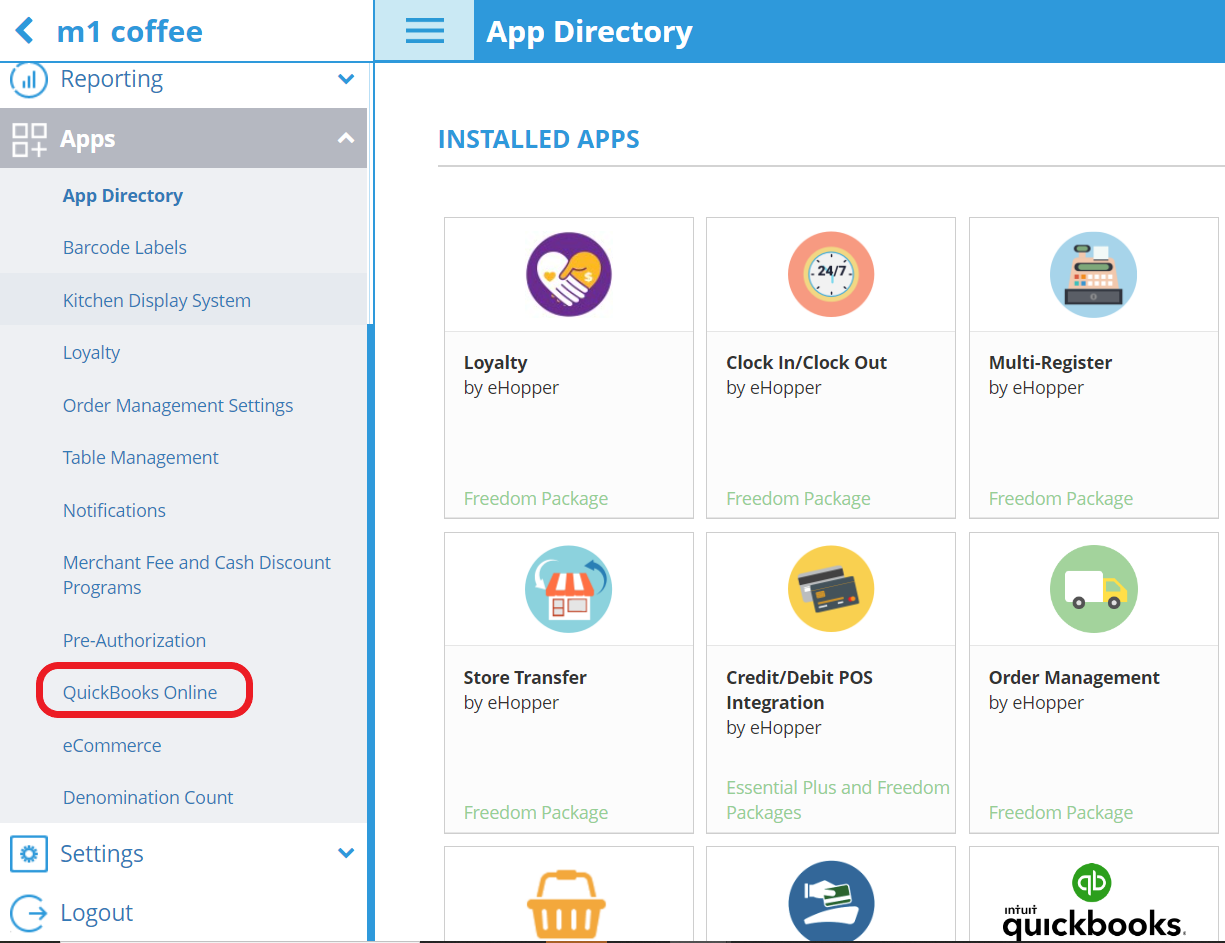1225x943 pixels.
Task: Open Kitchen Display System menu item
Action: (x=157, y=300)
